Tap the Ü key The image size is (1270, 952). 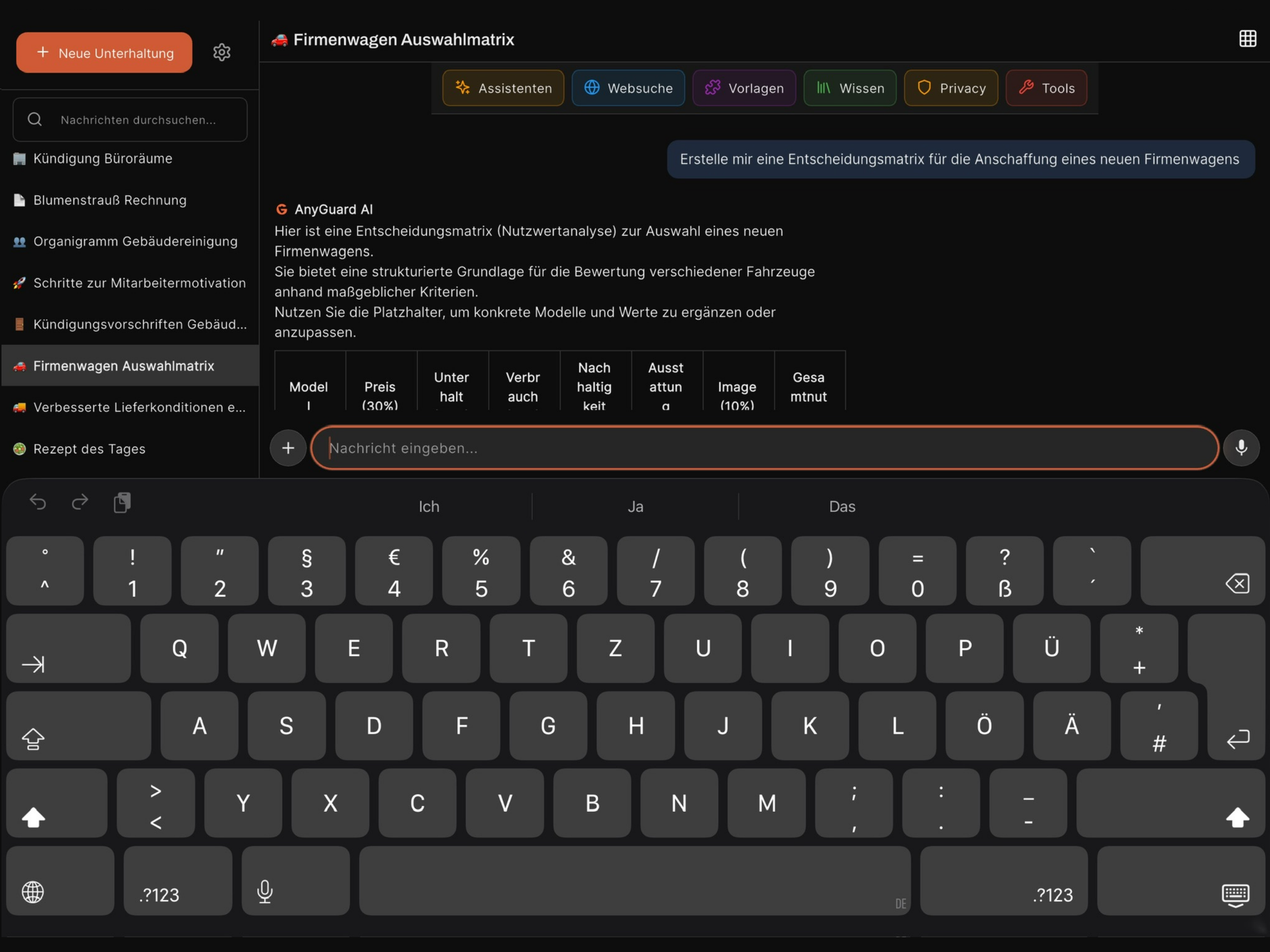pos(1052,649)
